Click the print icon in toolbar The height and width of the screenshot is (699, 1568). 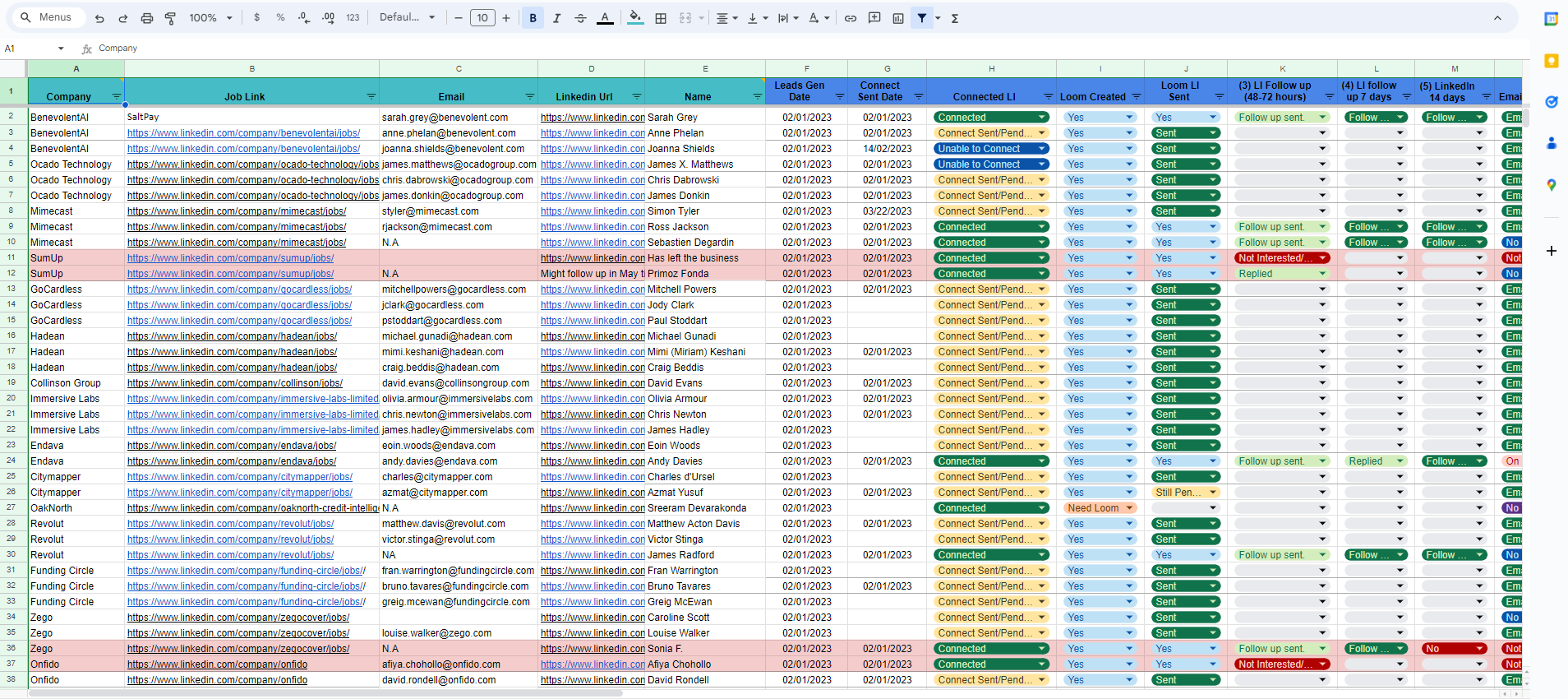147,18
